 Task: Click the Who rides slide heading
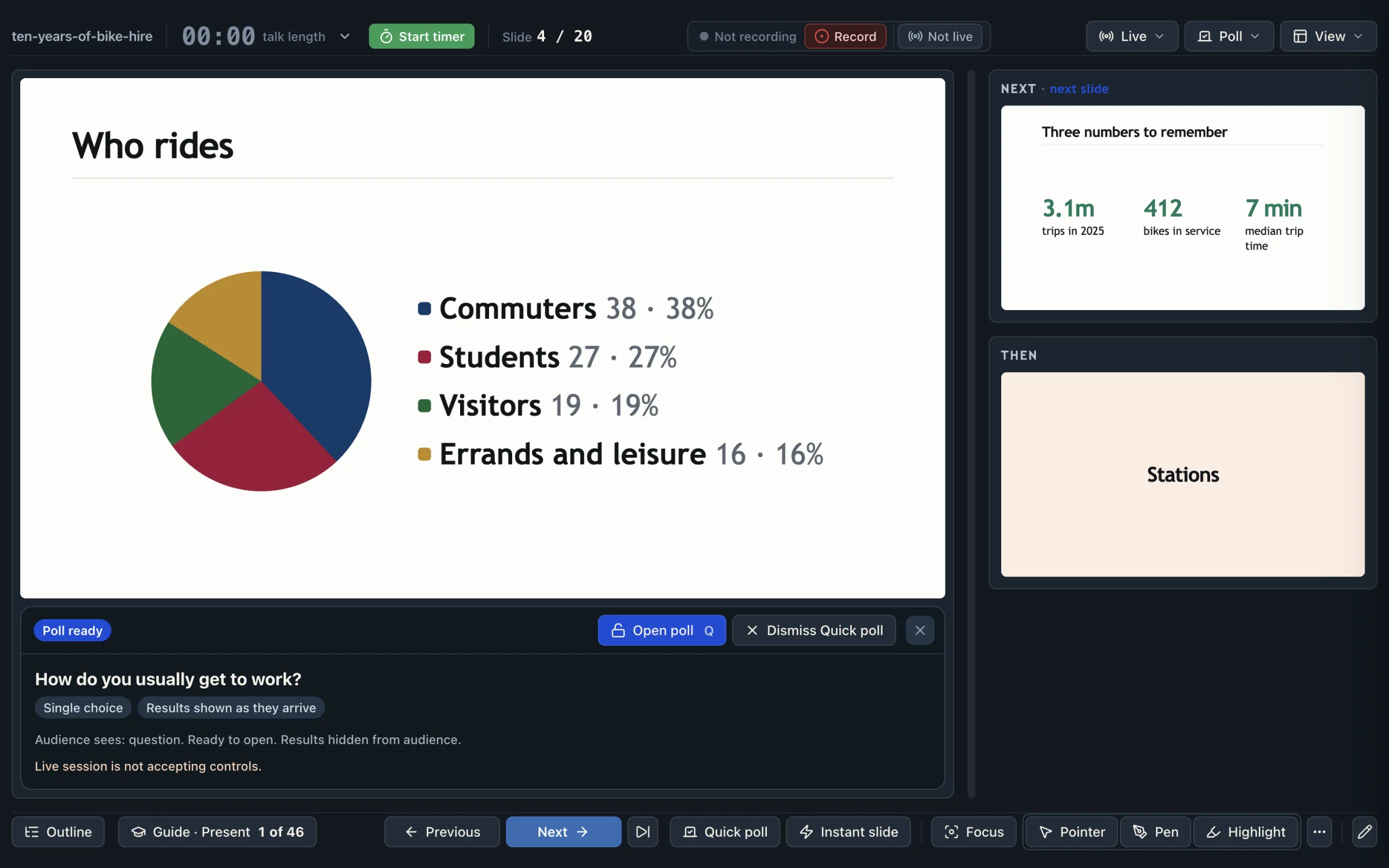pyautogui.click(x=152, y=145)
